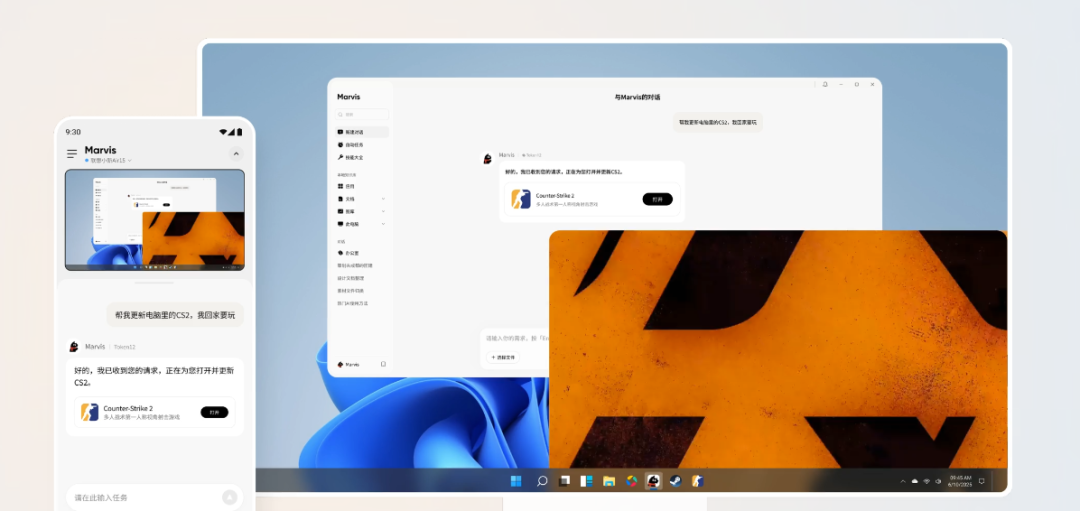Bring the orange Counter-Strike 2 window to the front
Image resolution: width=1080 pixels, height=511 pixels.
pyautogui.click(x=778, y=349)
